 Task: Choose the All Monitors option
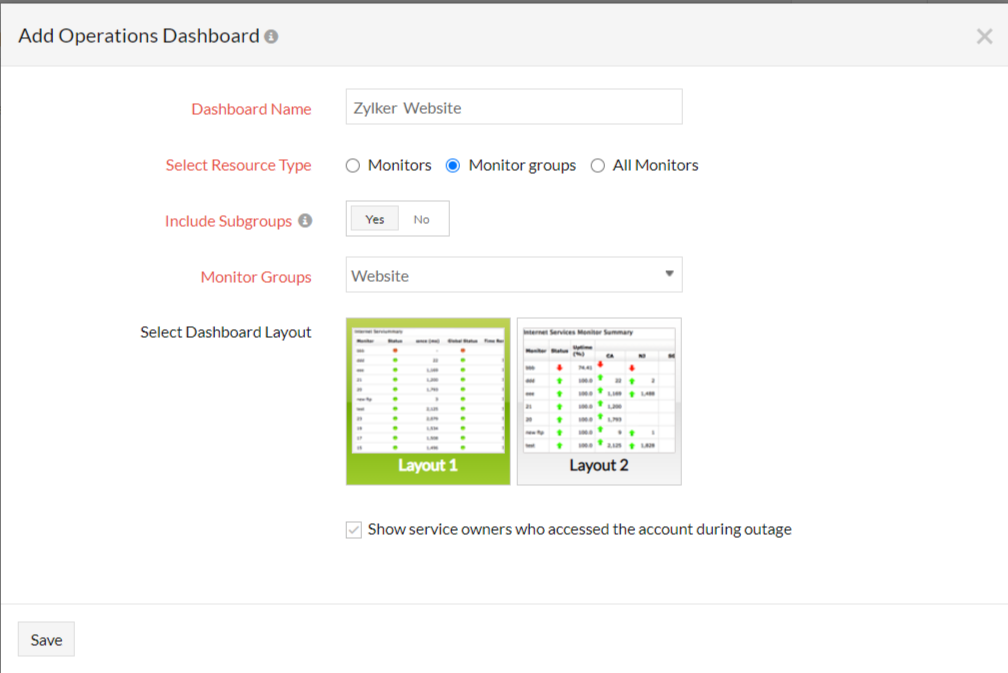596,164
